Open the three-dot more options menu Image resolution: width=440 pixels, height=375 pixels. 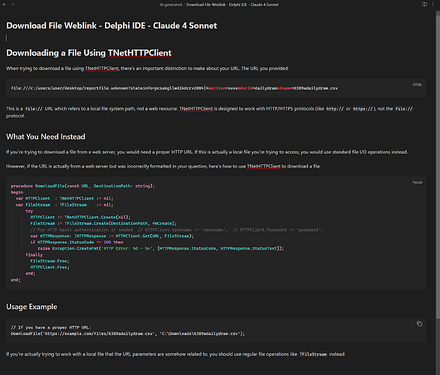point(433,5)
